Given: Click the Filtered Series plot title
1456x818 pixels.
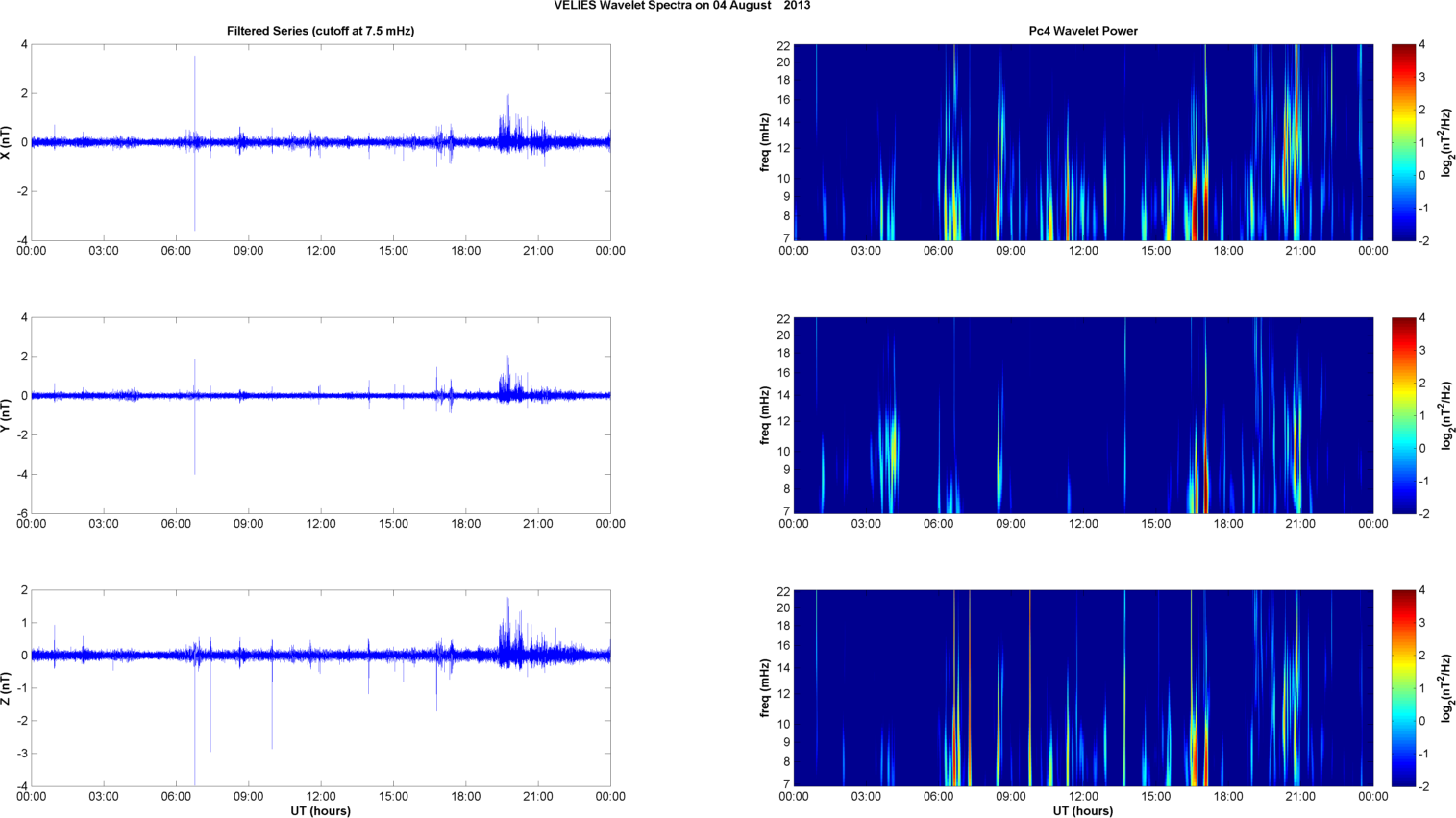Looking at the screenshot, I should coord(320,31).
